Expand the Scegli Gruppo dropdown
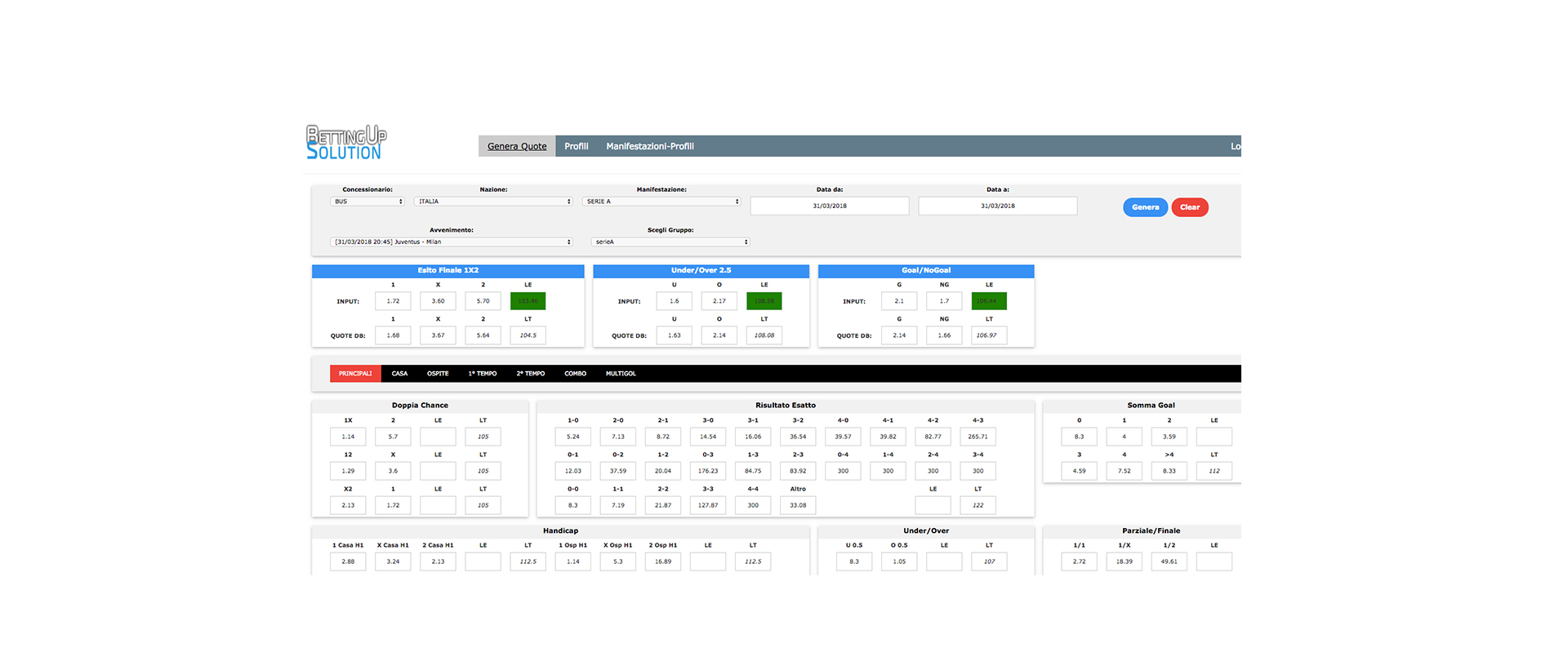 click(670, 242)
